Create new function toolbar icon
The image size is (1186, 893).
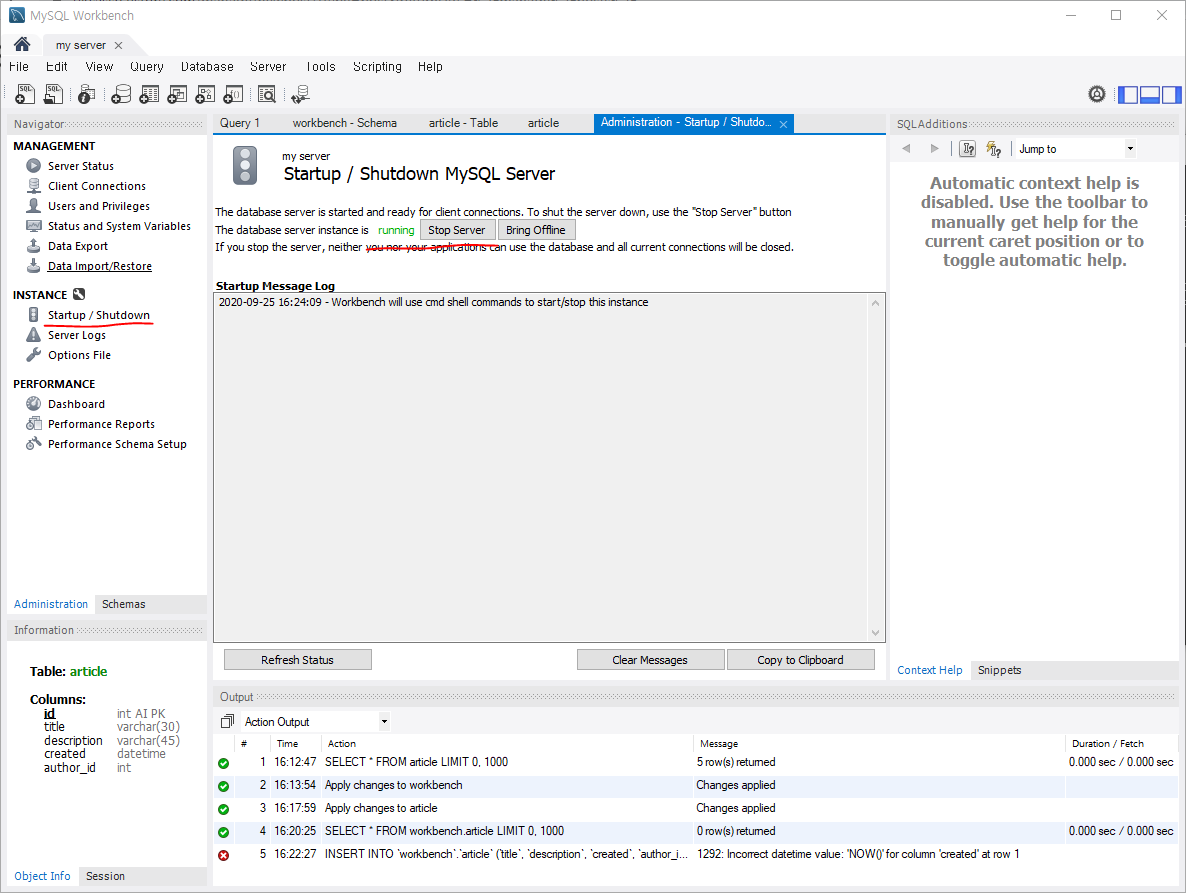pyautogui.click(x=234, y=95)
